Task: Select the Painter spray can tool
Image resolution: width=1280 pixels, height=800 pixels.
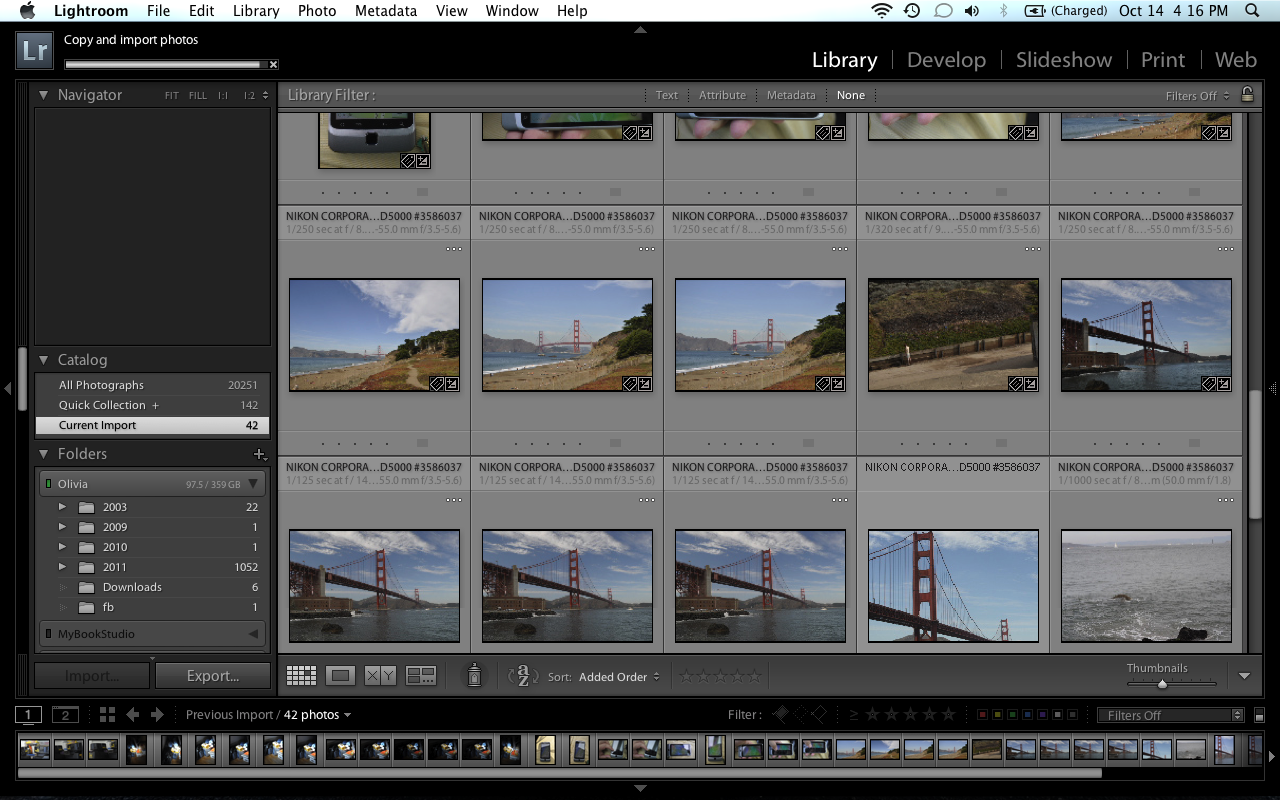Action: click(x=475, y=676)
